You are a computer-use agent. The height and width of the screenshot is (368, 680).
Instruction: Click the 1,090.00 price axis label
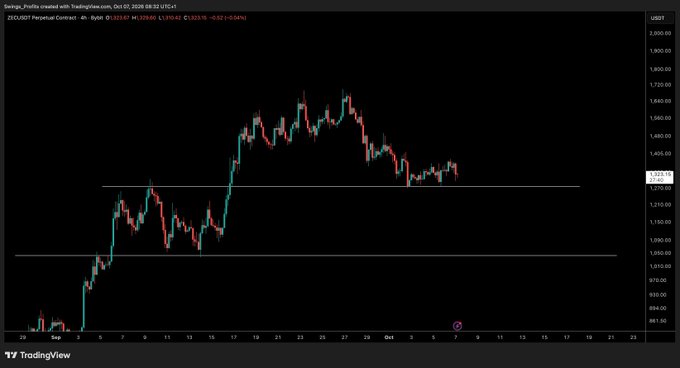660,240
